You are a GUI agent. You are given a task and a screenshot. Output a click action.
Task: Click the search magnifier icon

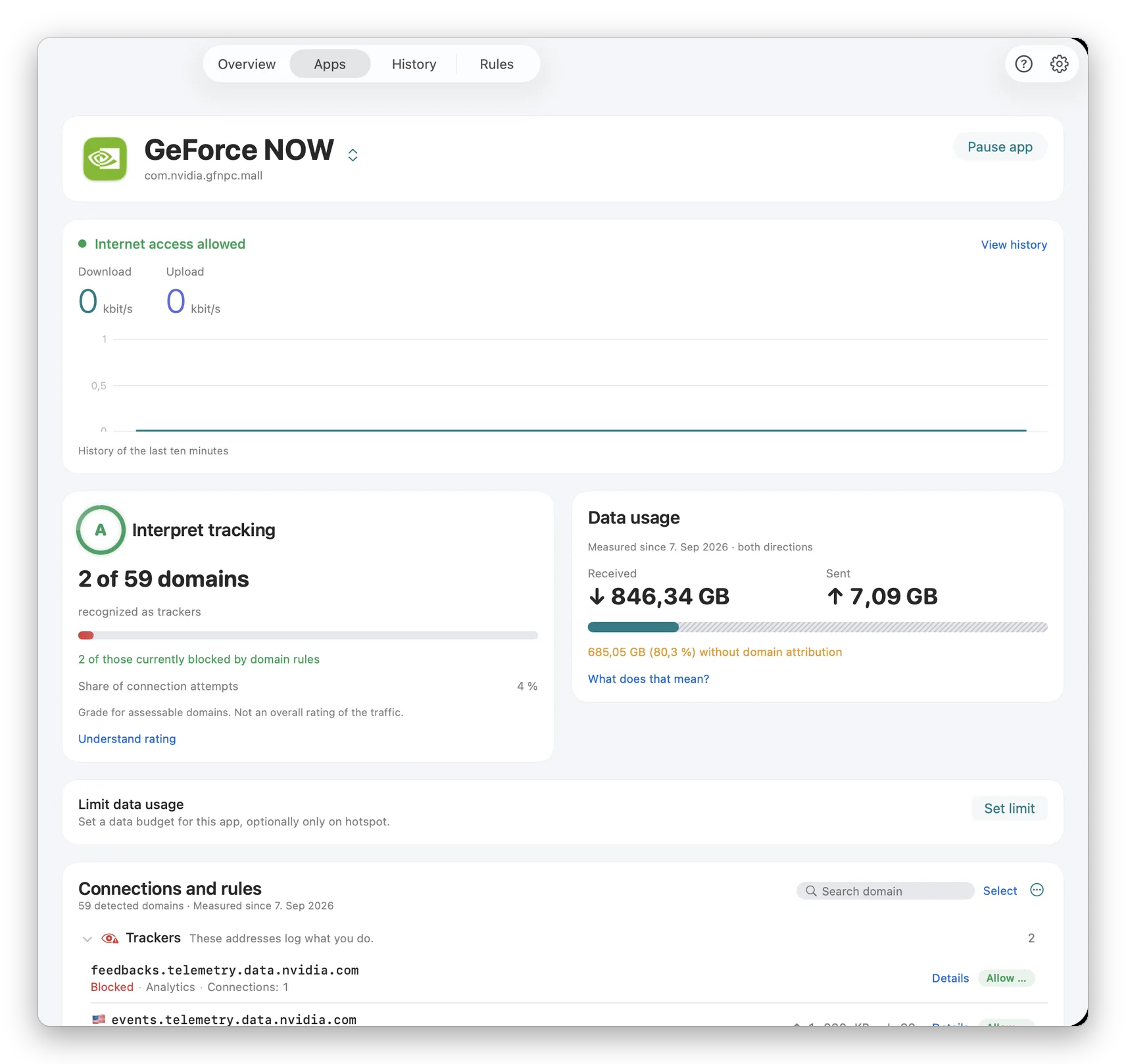[x=811, y=891]
